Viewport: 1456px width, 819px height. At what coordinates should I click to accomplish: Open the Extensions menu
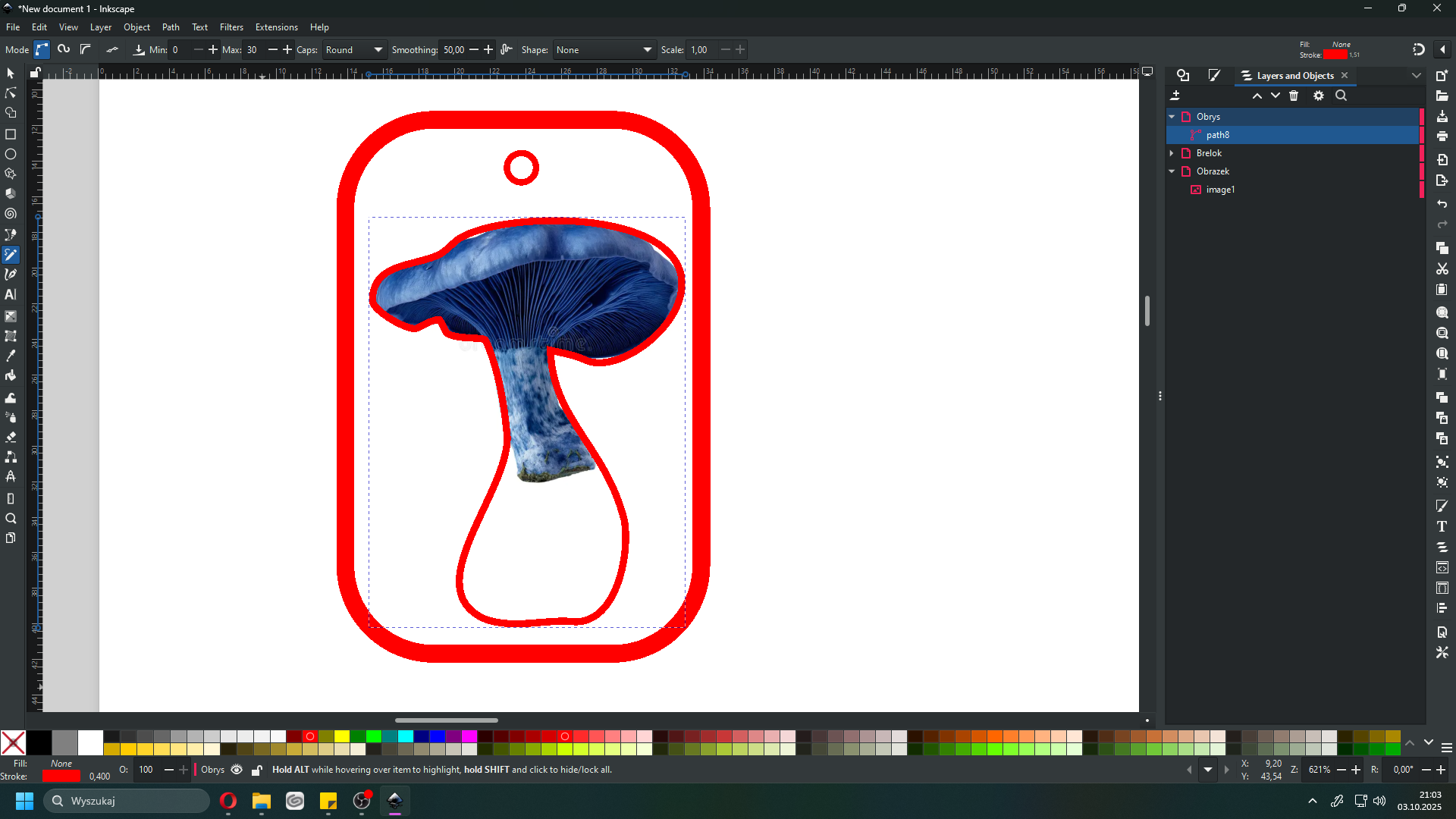pyautogui.click(x=276, y=27)
